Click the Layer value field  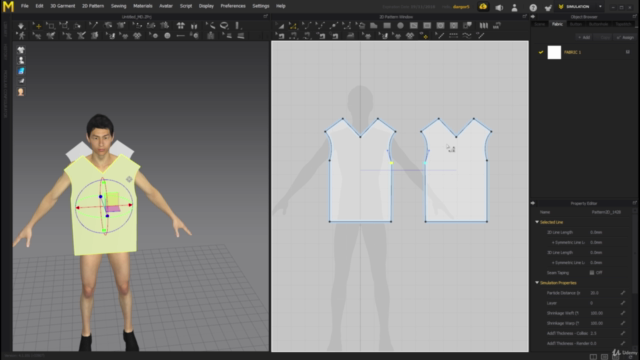coord(603,303)
